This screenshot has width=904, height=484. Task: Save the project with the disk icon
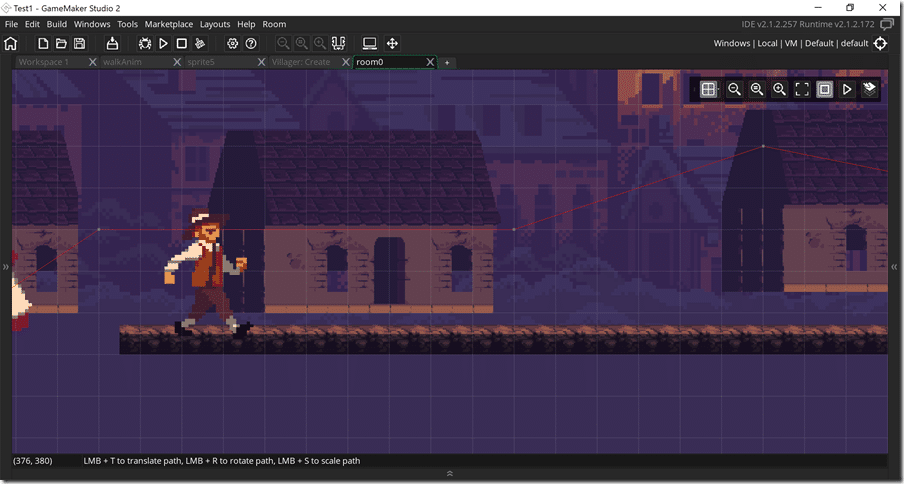pyautogui.click(x=80, y=43)
